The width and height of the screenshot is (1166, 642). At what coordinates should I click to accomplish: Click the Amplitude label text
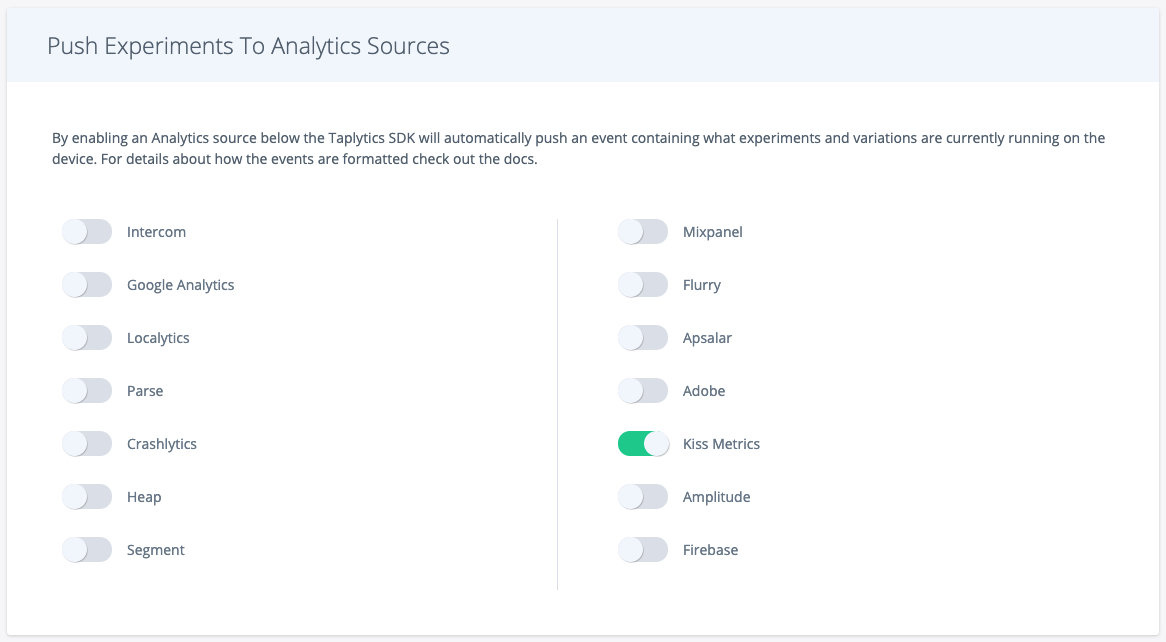click(x=716, y=497)
